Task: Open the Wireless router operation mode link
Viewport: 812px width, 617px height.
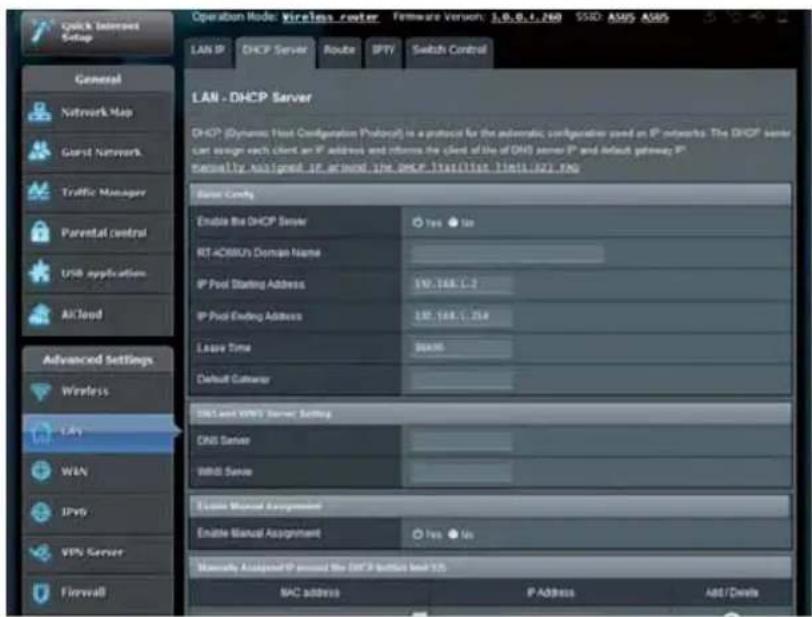Action: [330, 17]
